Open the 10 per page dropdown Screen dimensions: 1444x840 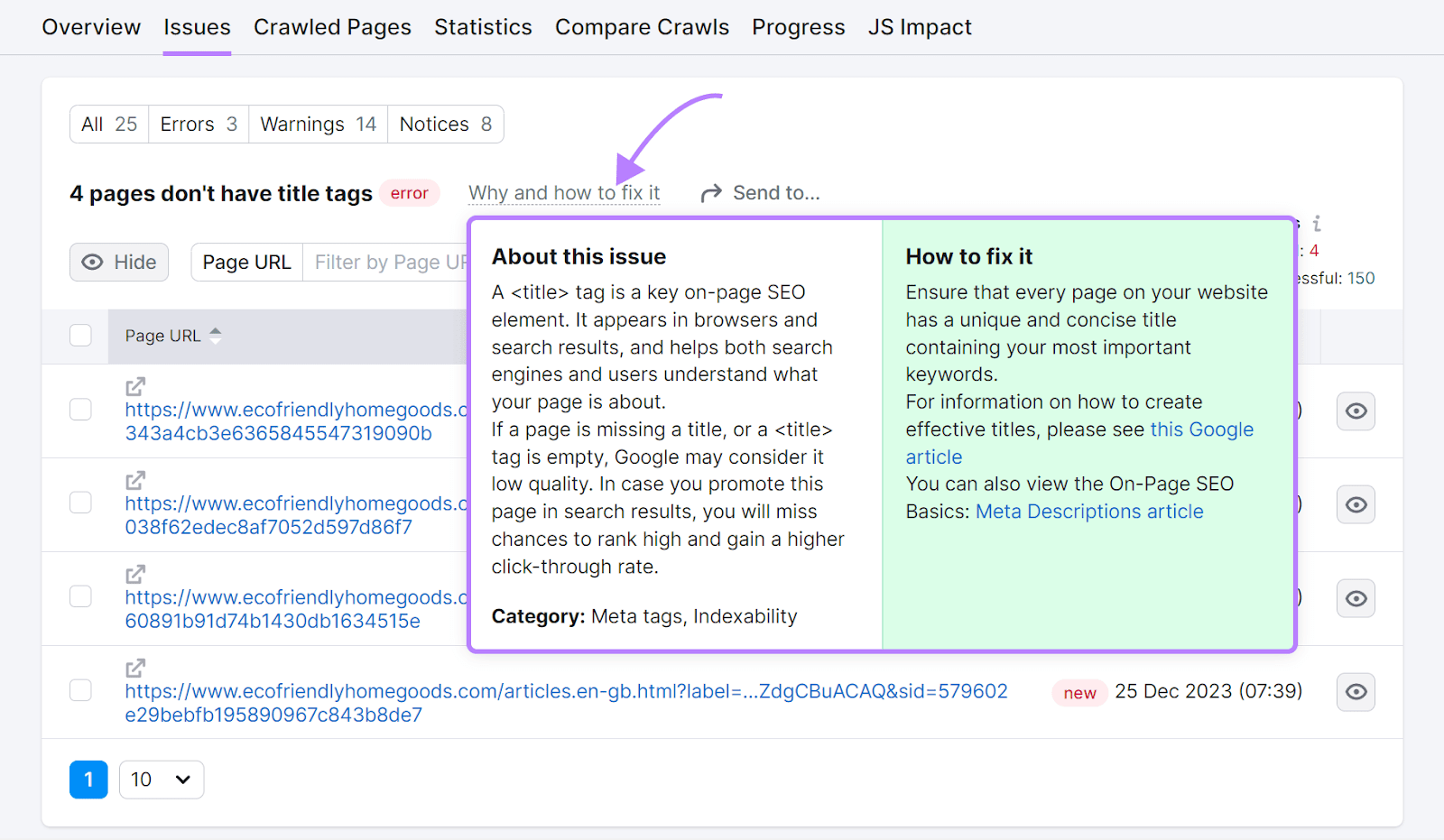[x=162, y=780]
